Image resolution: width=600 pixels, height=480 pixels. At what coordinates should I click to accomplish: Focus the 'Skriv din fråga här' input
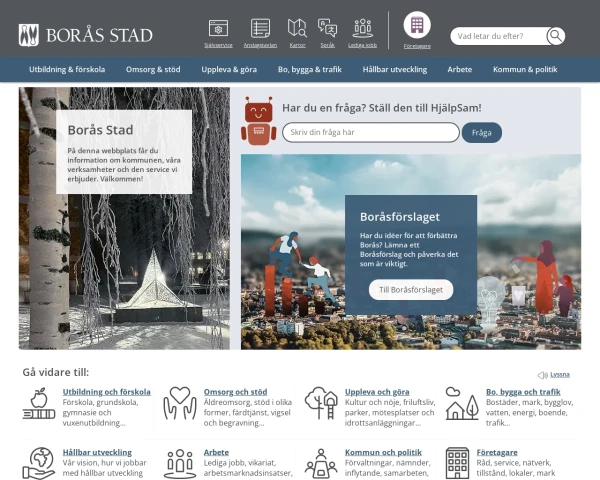(371, 132)
